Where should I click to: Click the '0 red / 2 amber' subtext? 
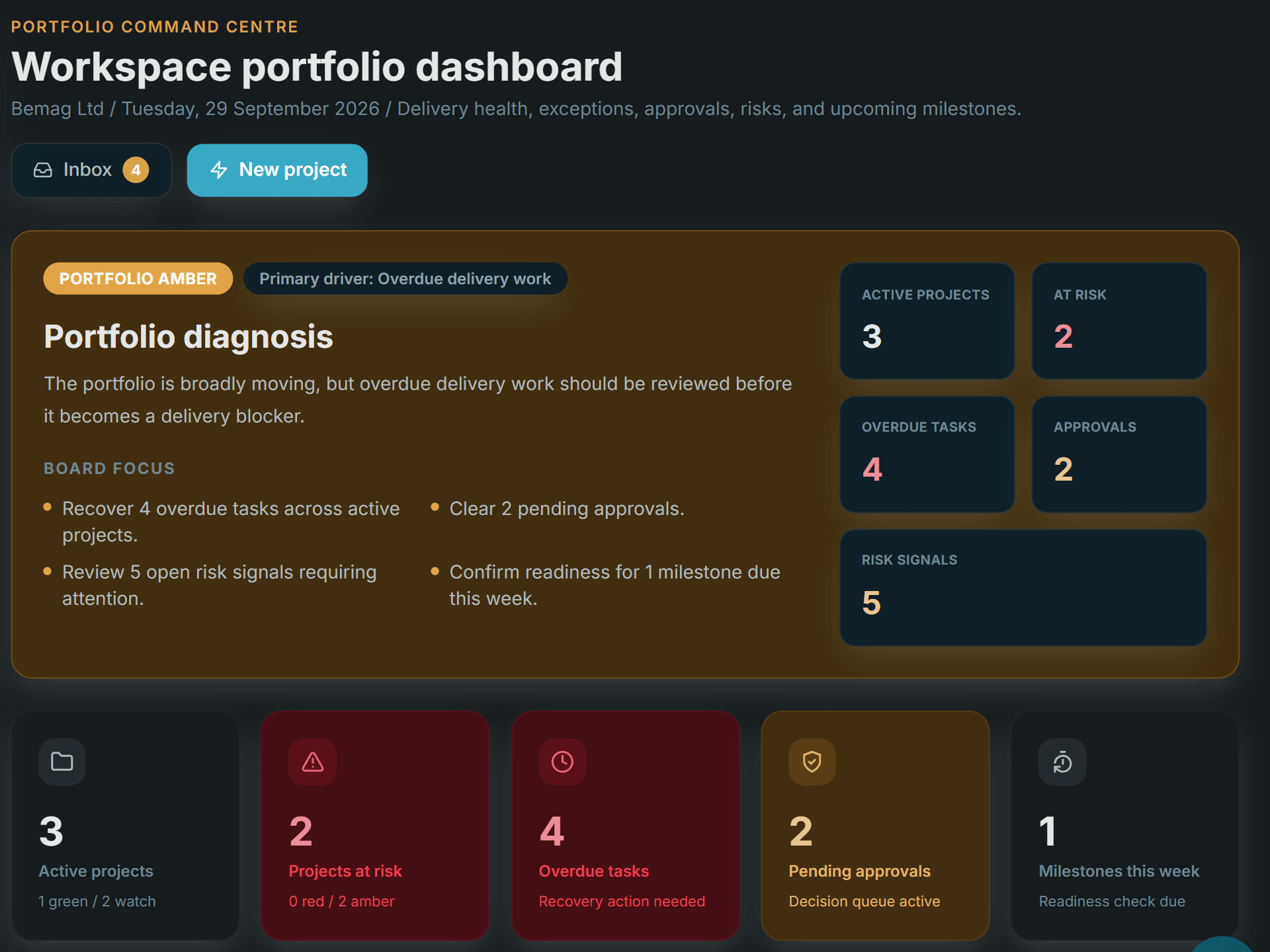click(341, 902)
